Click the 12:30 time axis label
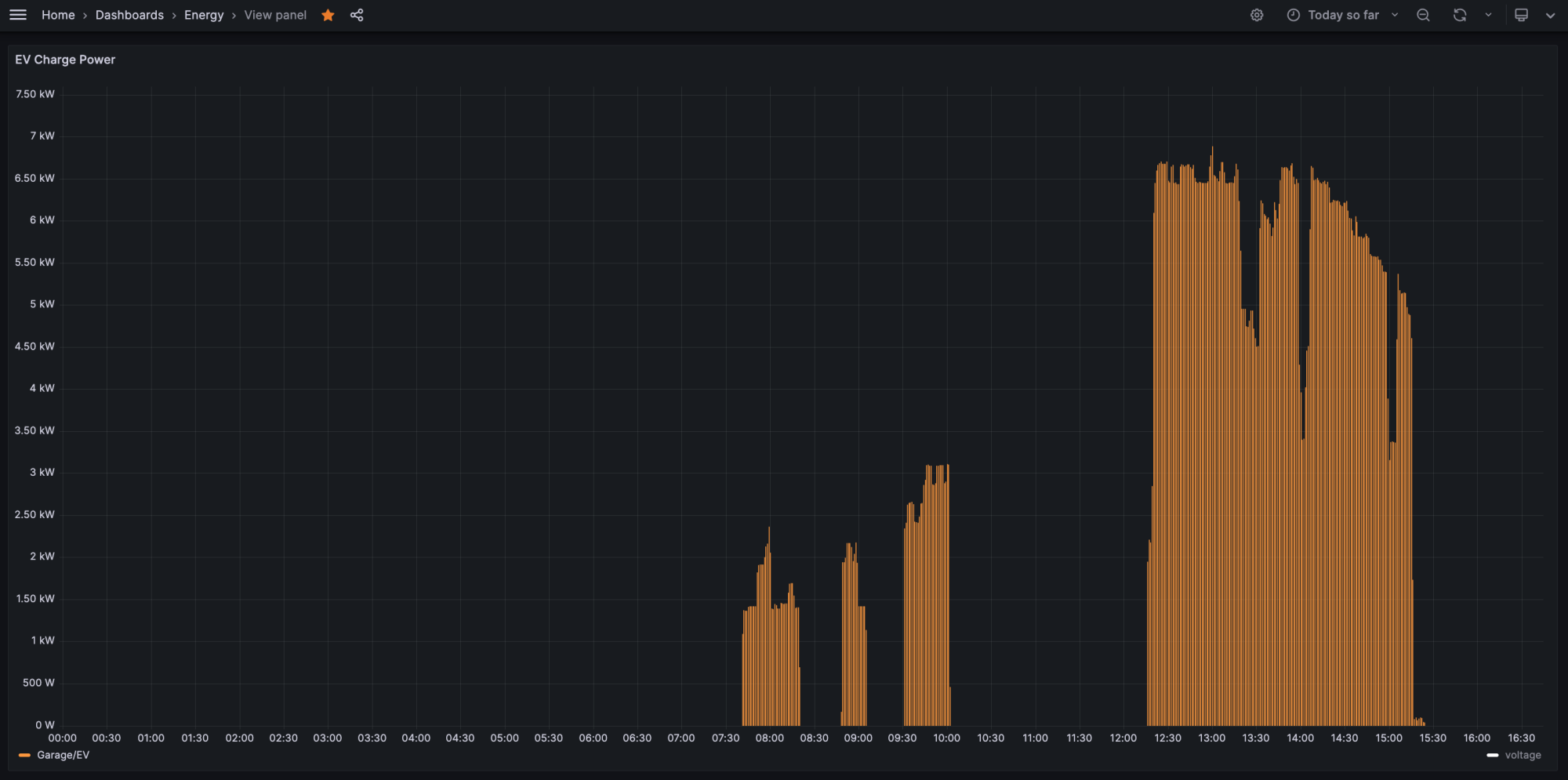The image size is (1568, 780). (1167, 738)
